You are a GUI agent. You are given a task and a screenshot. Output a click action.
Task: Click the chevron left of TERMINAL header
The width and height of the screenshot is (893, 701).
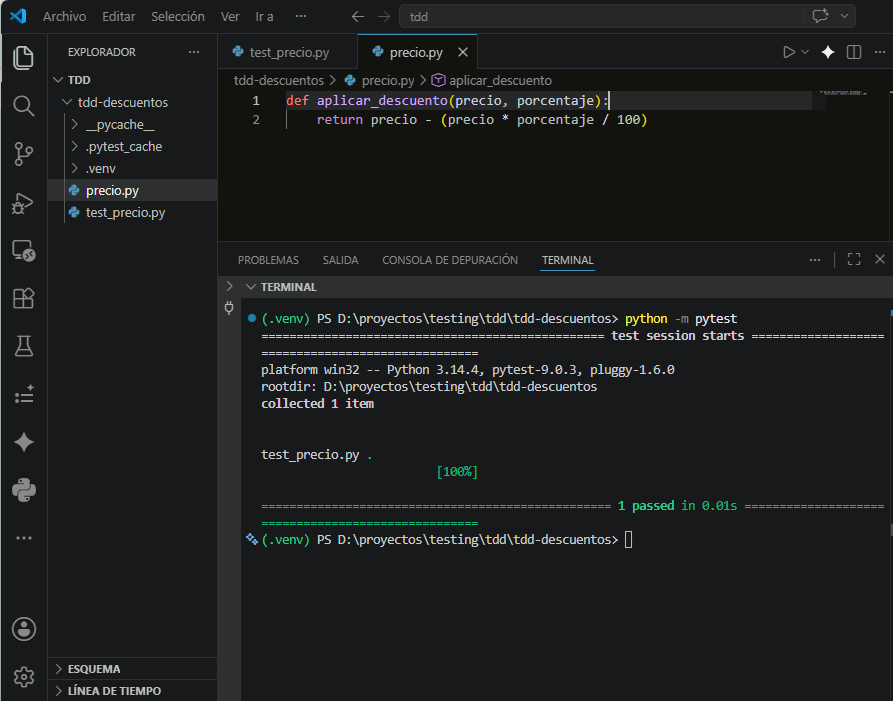coord(230,286)
